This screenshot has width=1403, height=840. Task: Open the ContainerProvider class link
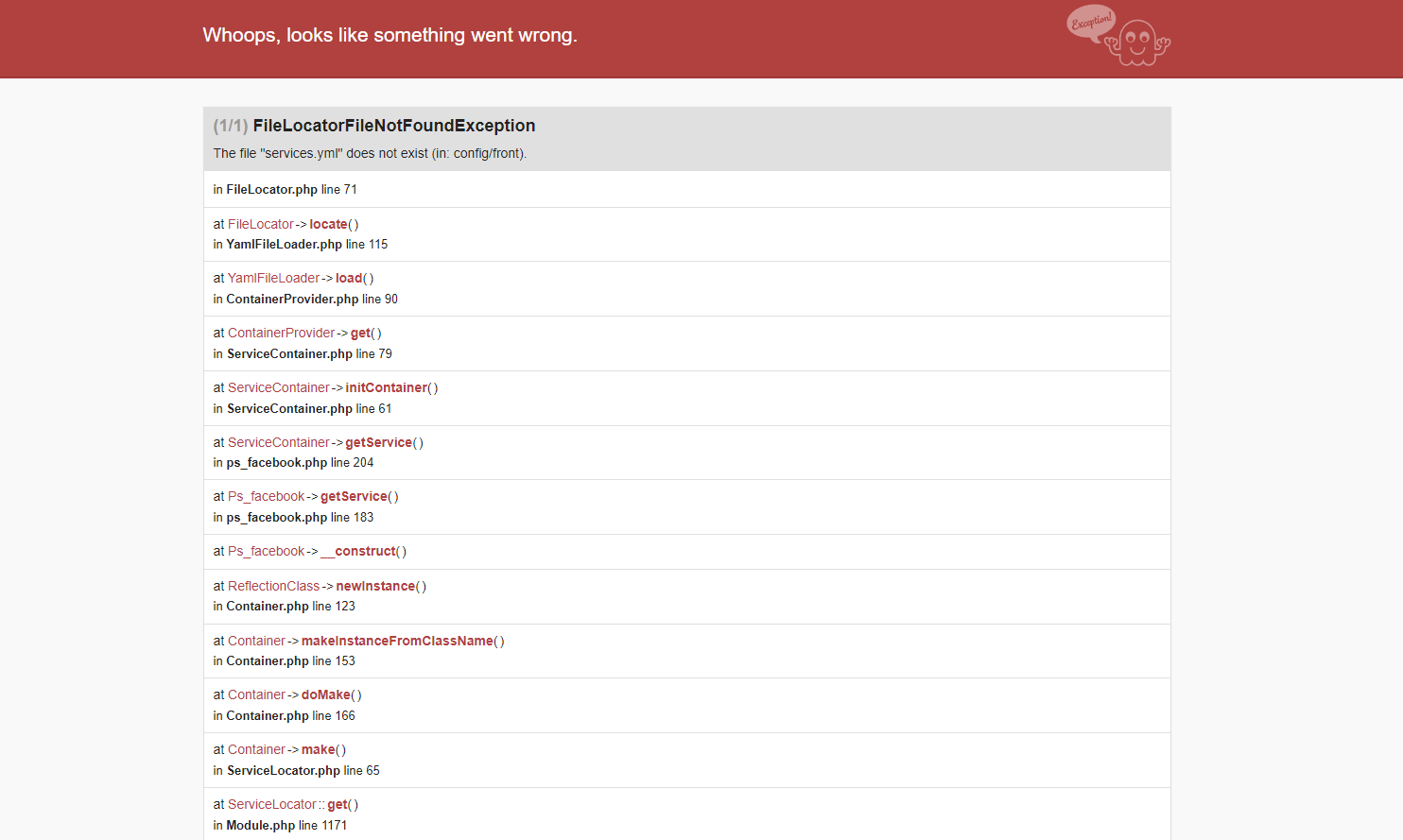point(281,333)
